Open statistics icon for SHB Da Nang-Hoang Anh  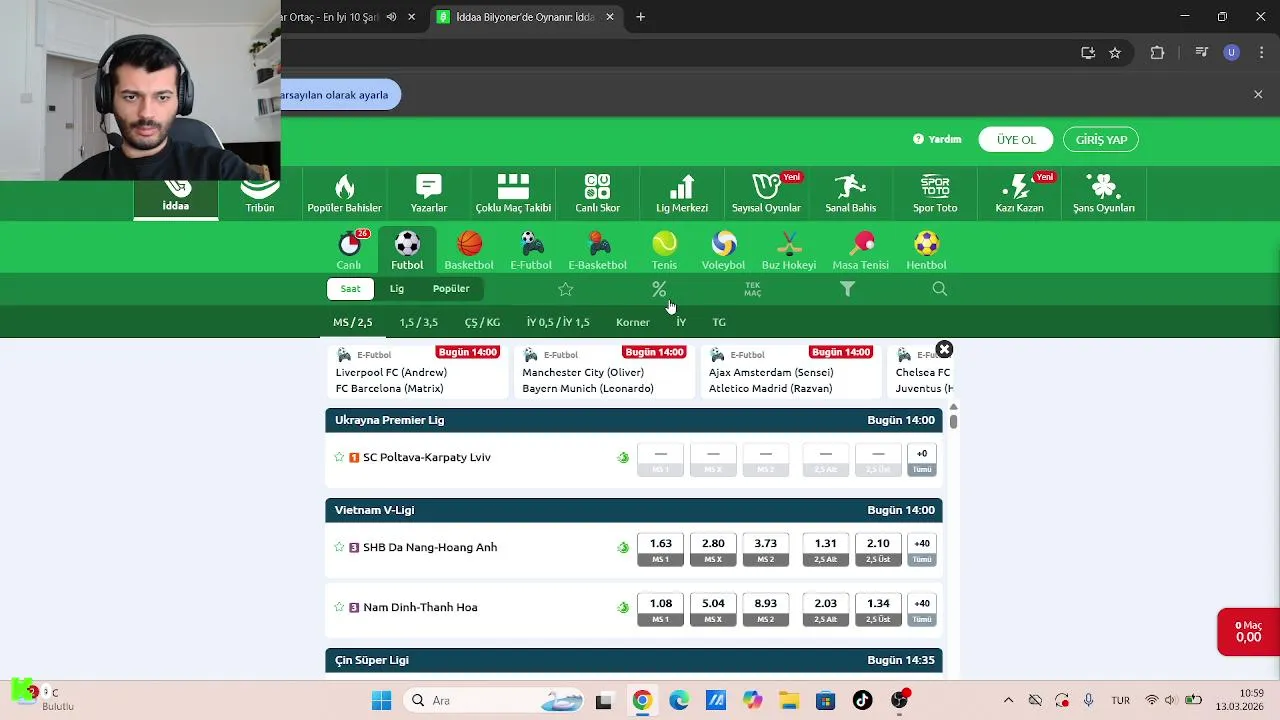[x=623, y=547]
